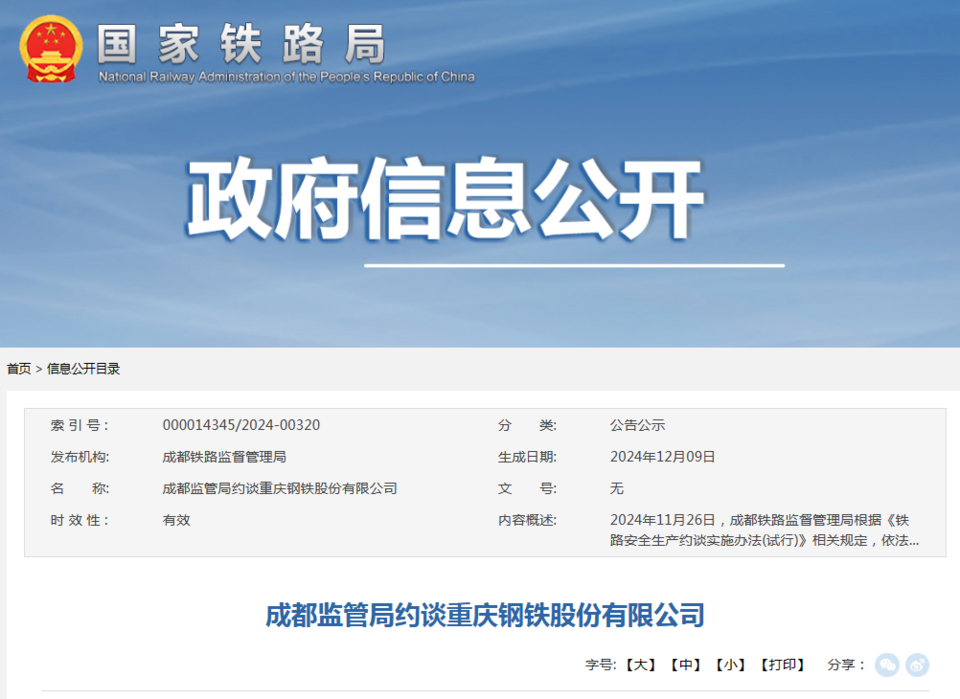Click the 索引号 label
Screen dimensions: 960x699
80,425
